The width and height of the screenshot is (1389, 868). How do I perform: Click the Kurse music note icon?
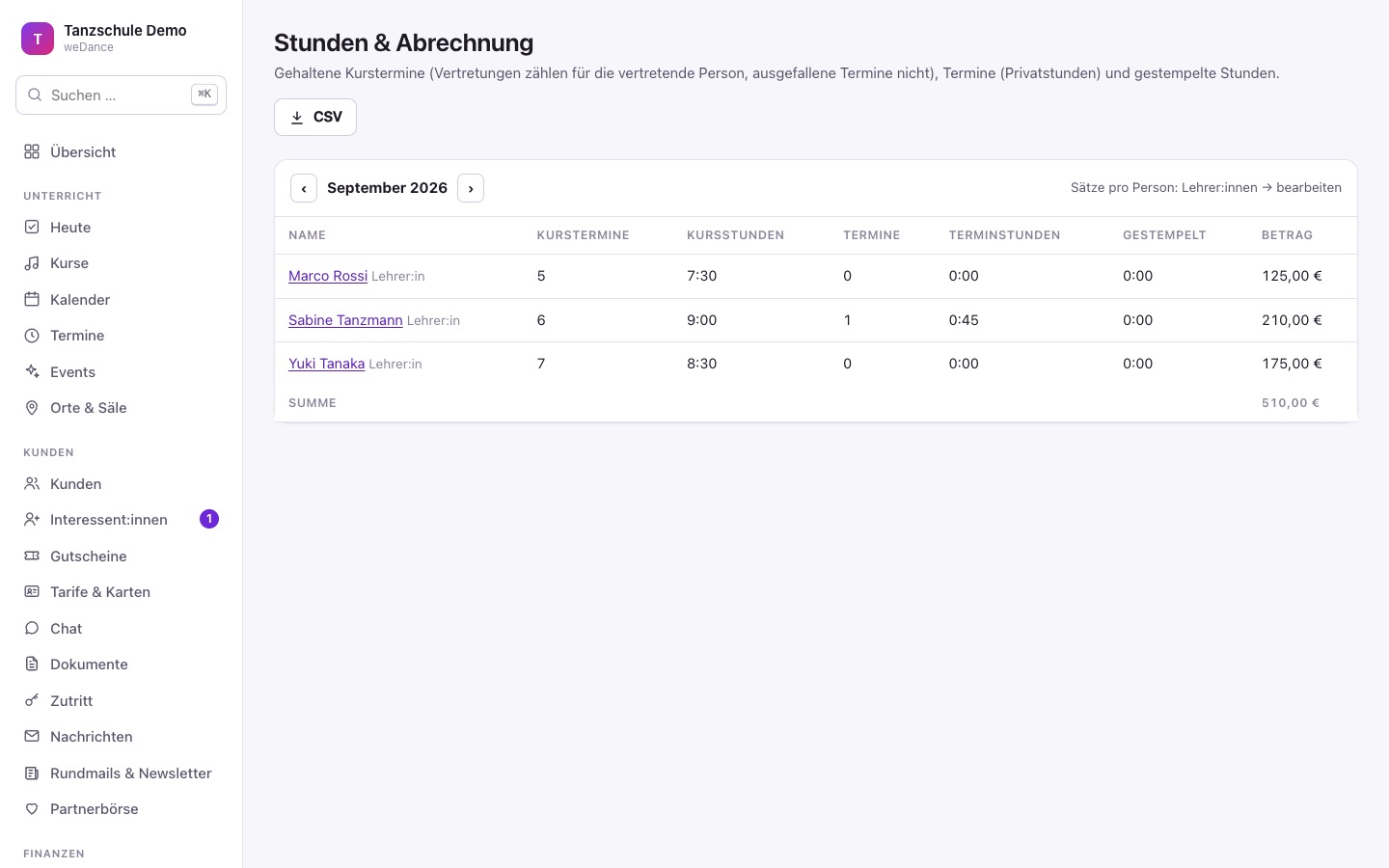pos(32,263)
